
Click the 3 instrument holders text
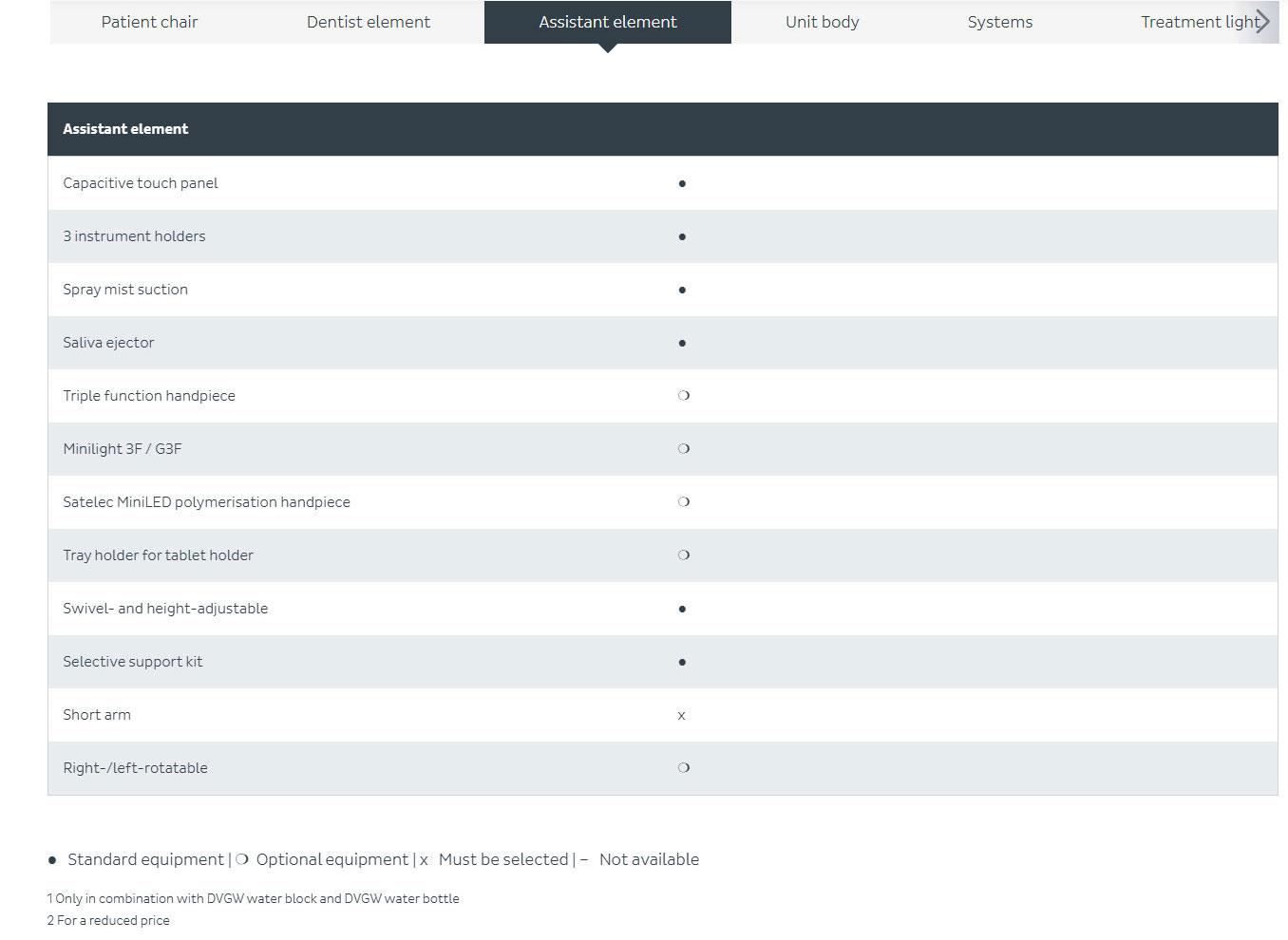(x=134, y=236)
